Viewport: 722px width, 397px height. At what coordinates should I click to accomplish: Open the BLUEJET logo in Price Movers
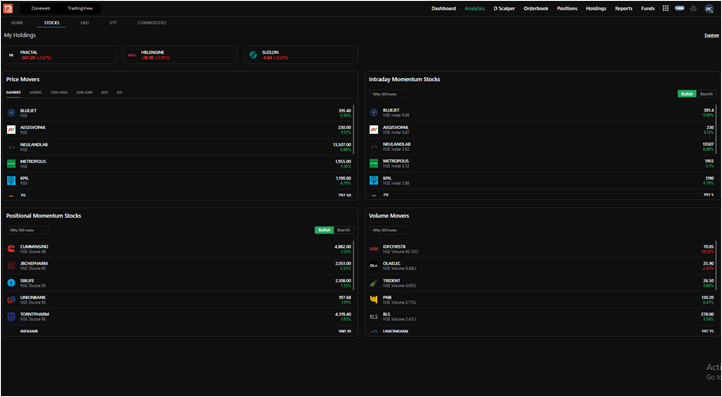(x=11, y=113)
